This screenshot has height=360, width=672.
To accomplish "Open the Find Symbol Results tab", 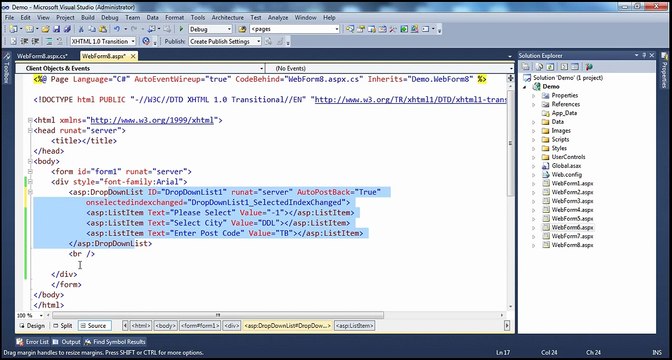I will point(115,342).
